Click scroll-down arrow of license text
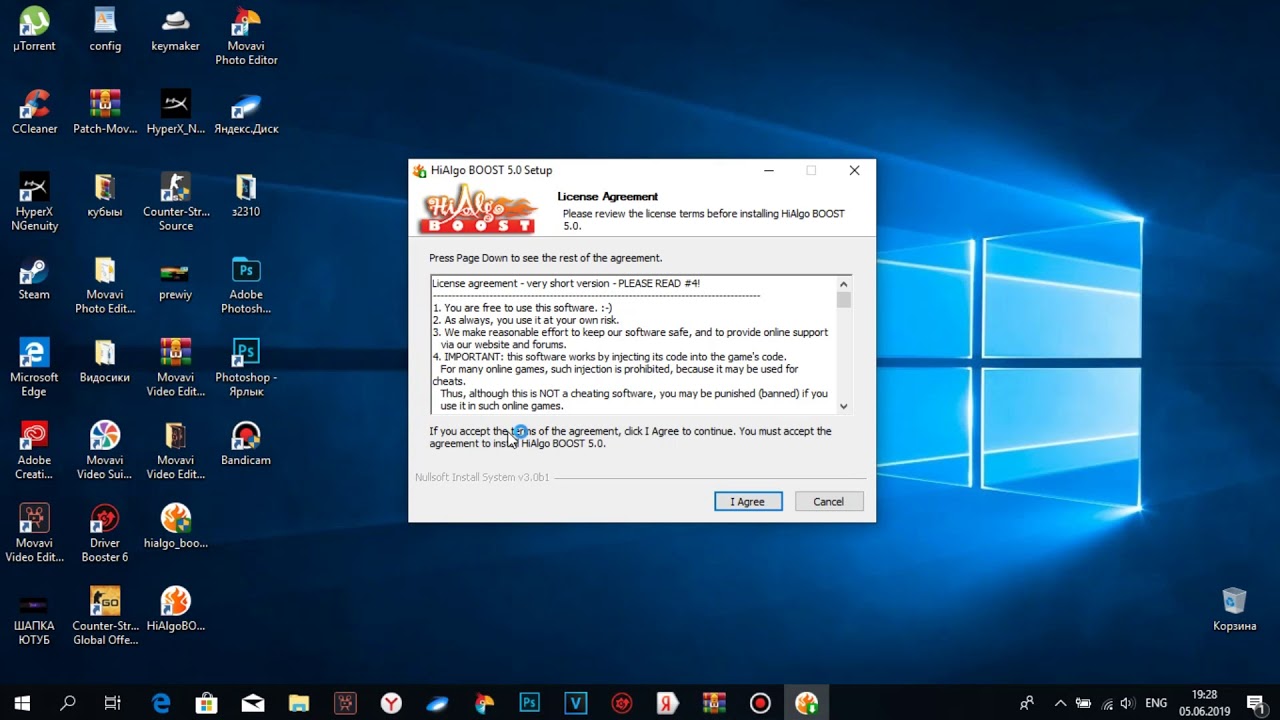Image resolution: width=1280 pixels, height=720 pixels. pyautogui.click(x=844, y=406)
